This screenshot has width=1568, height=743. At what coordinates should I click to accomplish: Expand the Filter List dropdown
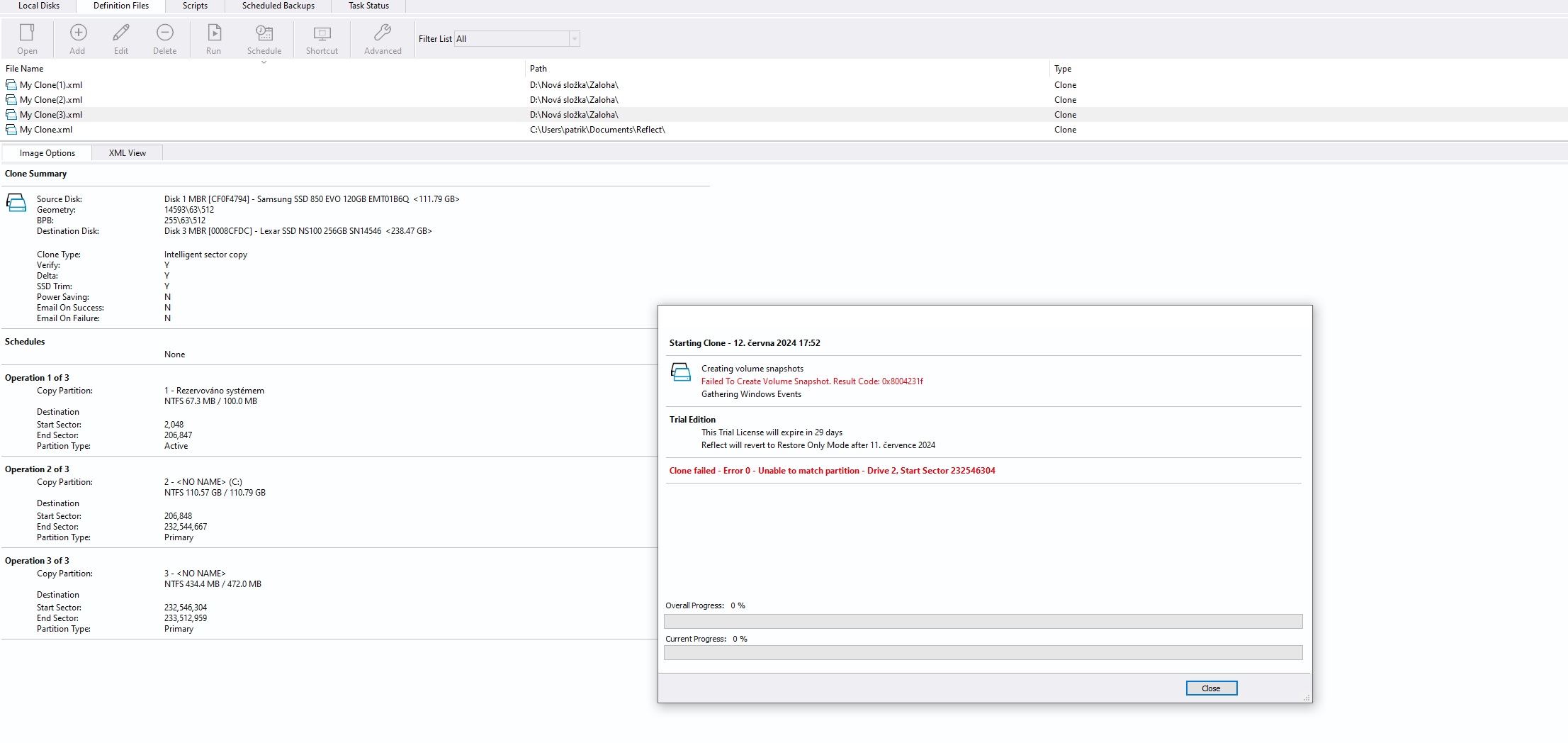574,39
